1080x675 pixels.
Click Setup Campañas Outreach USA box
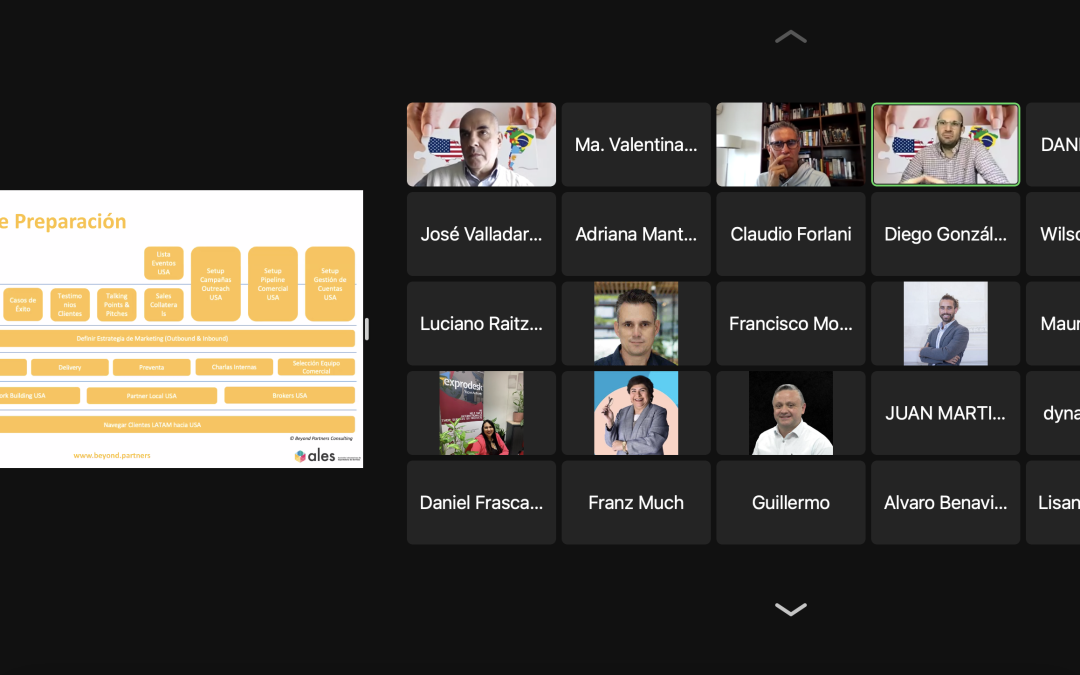(216, 284)
